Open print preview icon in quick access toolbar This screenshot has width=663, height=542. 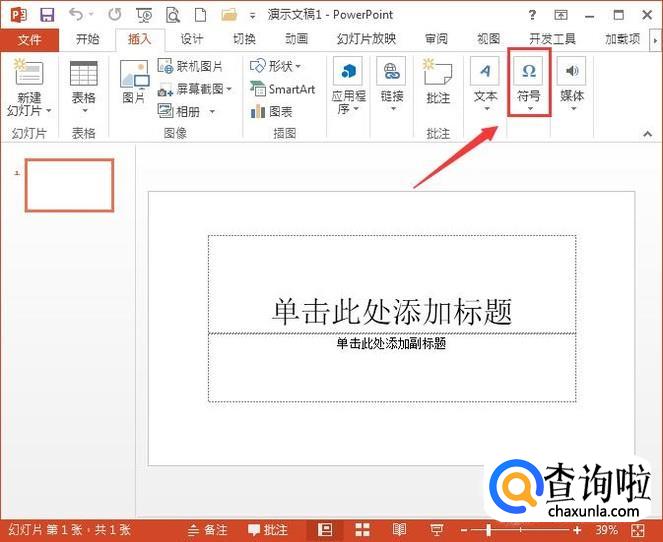(173, 15)
